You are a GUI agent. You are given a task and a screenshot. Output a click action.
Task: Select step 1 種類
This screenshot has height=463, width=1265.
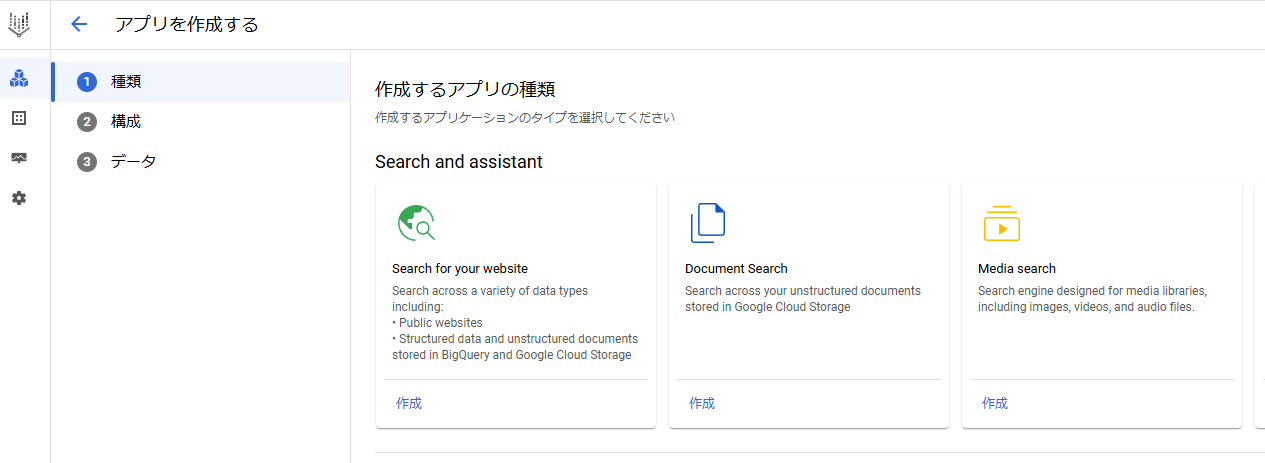tap(201, 82)
